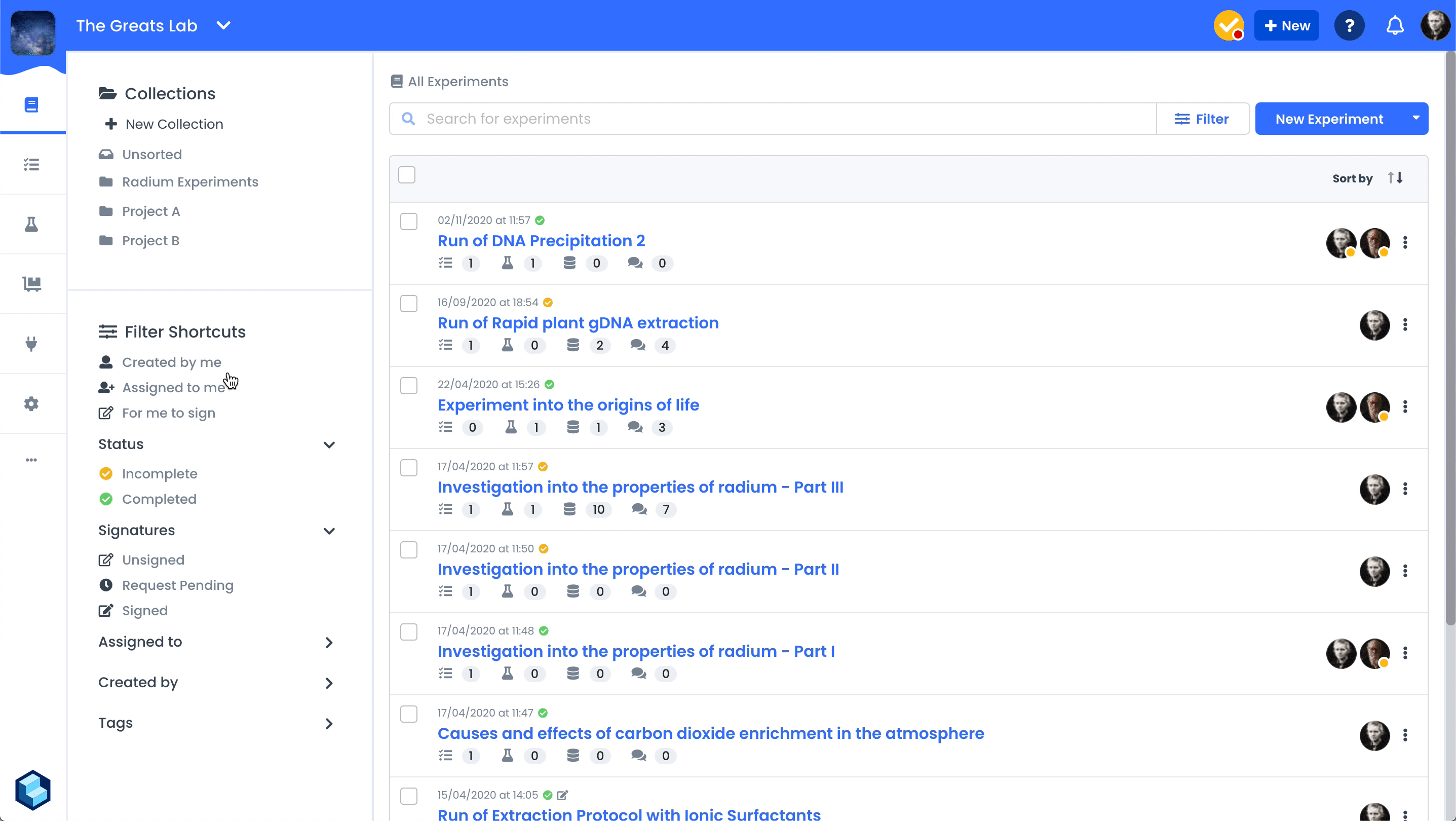Open the New Experiment dropdown arrow
This screenshot has width=1456, height=821.
tap(1415, 118)
